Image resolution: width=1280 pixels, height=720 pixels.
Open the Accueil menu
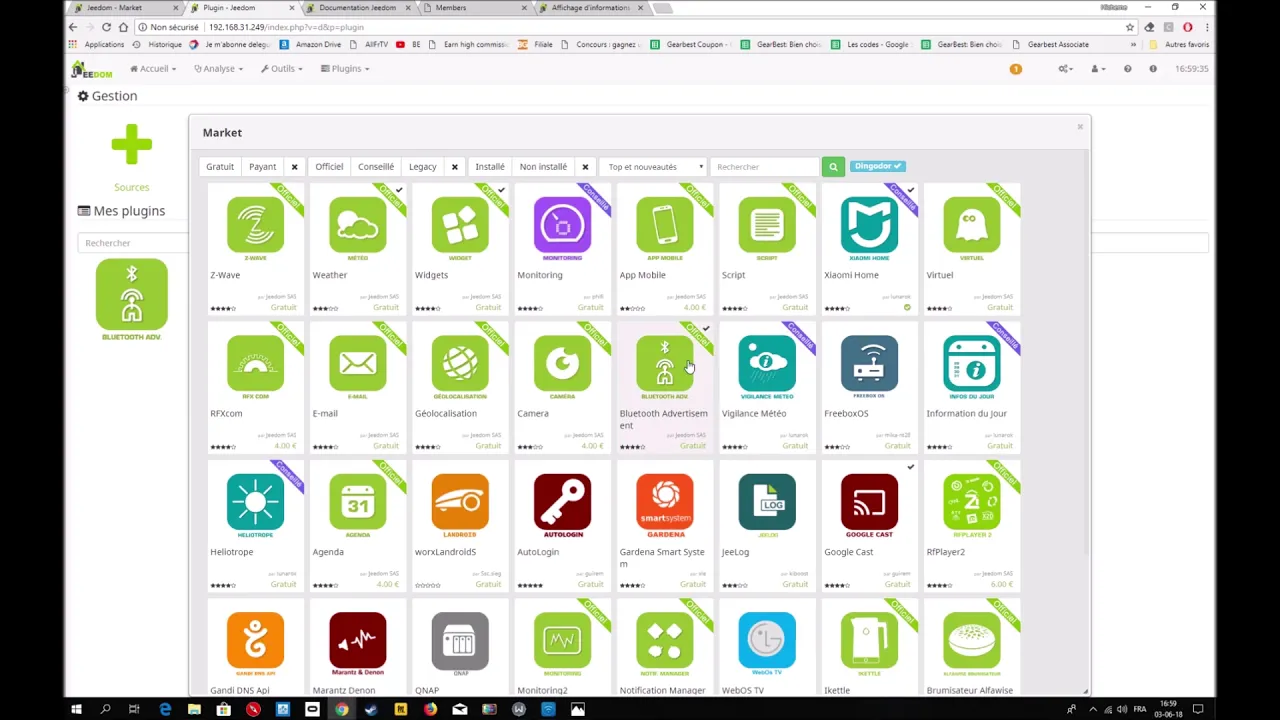click(x=153, y=69)
